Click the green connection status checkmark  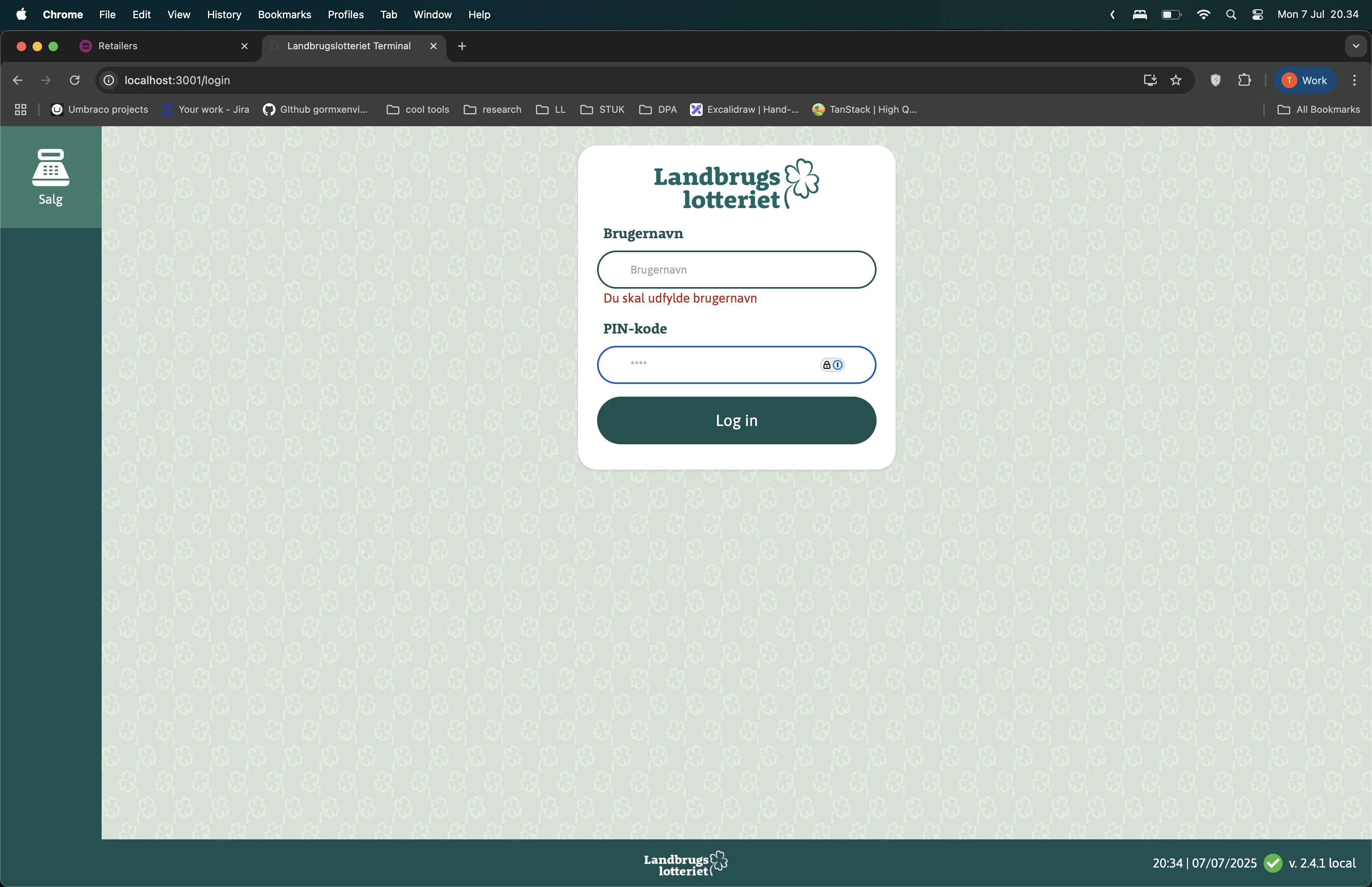point(1273,863)
